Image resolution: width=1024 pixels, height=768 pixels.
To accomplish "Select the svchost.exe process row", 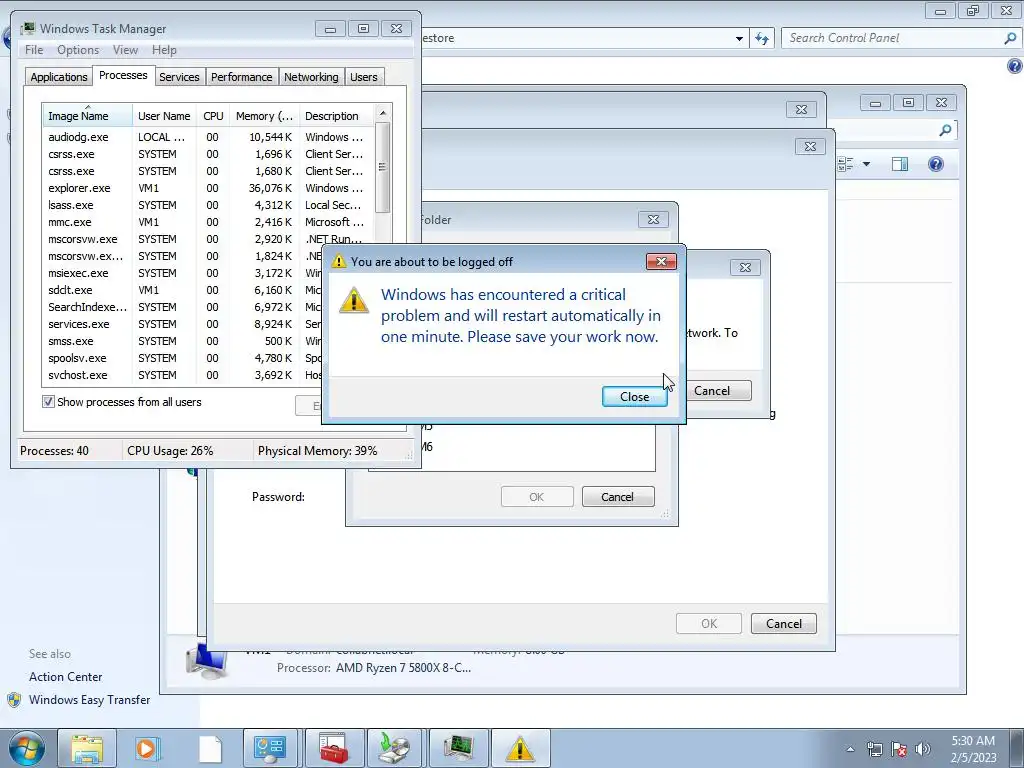I will click(x=183, y=375).
